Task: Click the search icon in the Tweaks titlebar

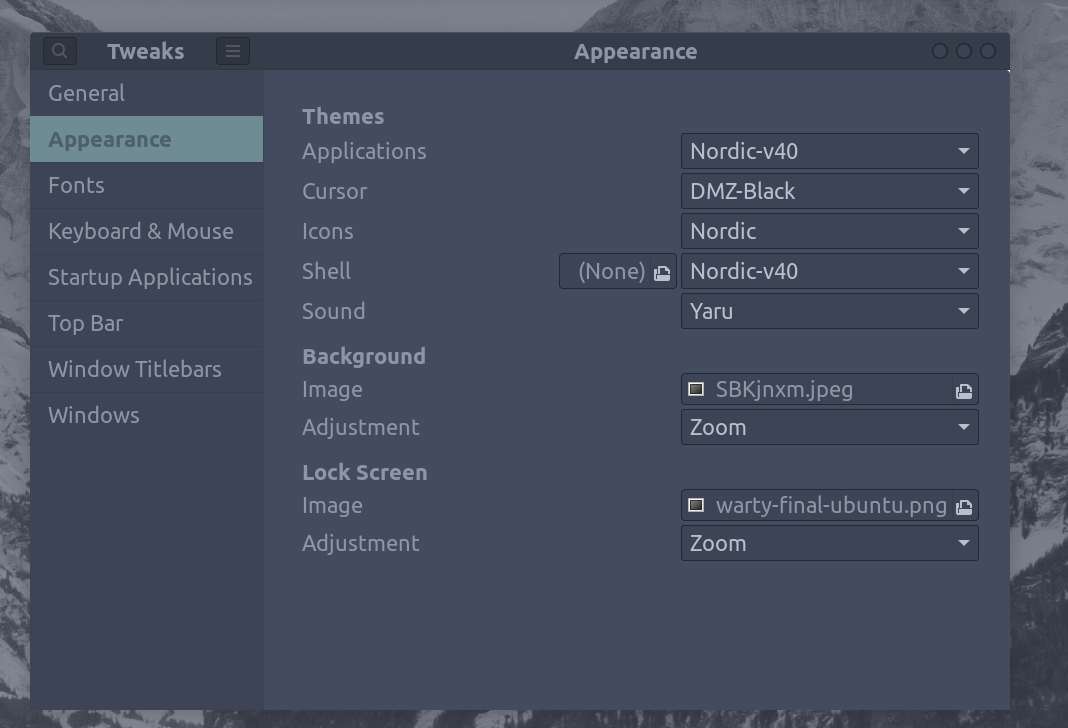Action: [x=58, y=50]
